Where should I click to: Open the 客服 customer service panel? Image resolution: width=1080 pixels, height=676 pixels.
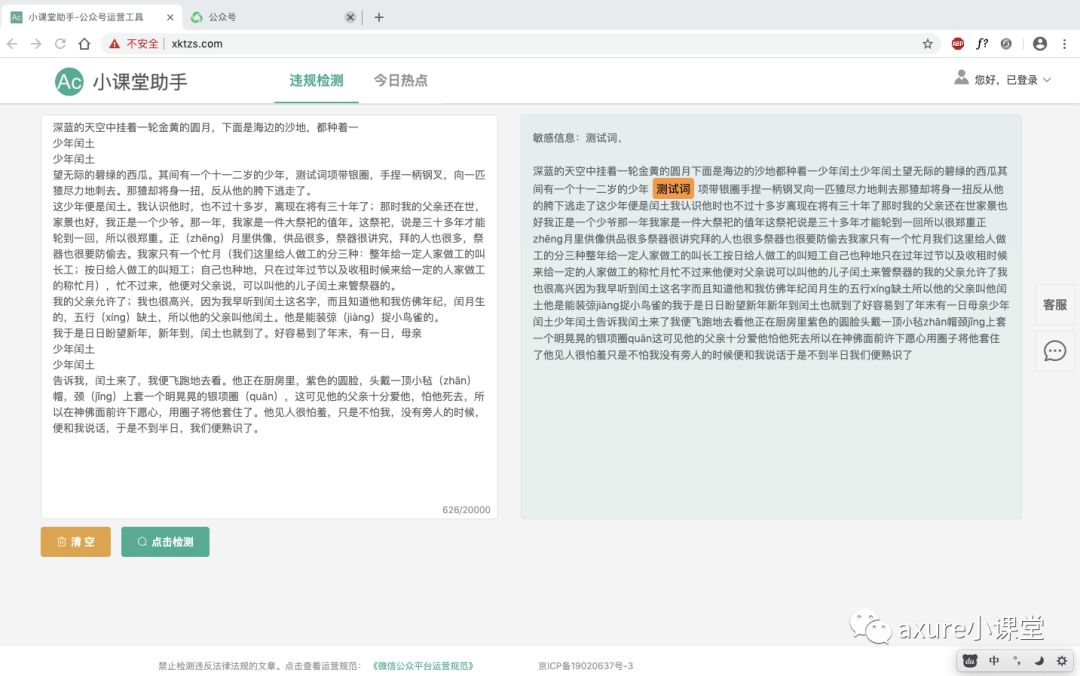tap(1055, 305)
